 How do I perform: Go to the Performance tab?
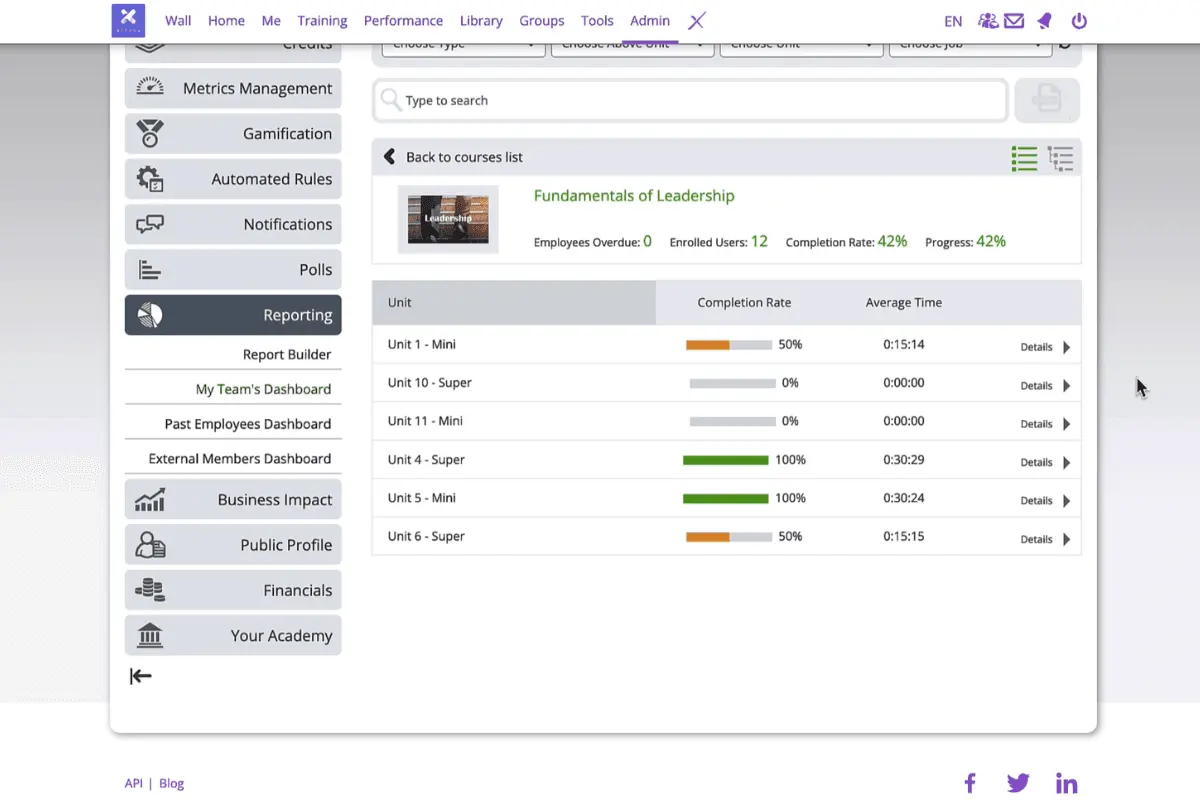tap(403, 20)
